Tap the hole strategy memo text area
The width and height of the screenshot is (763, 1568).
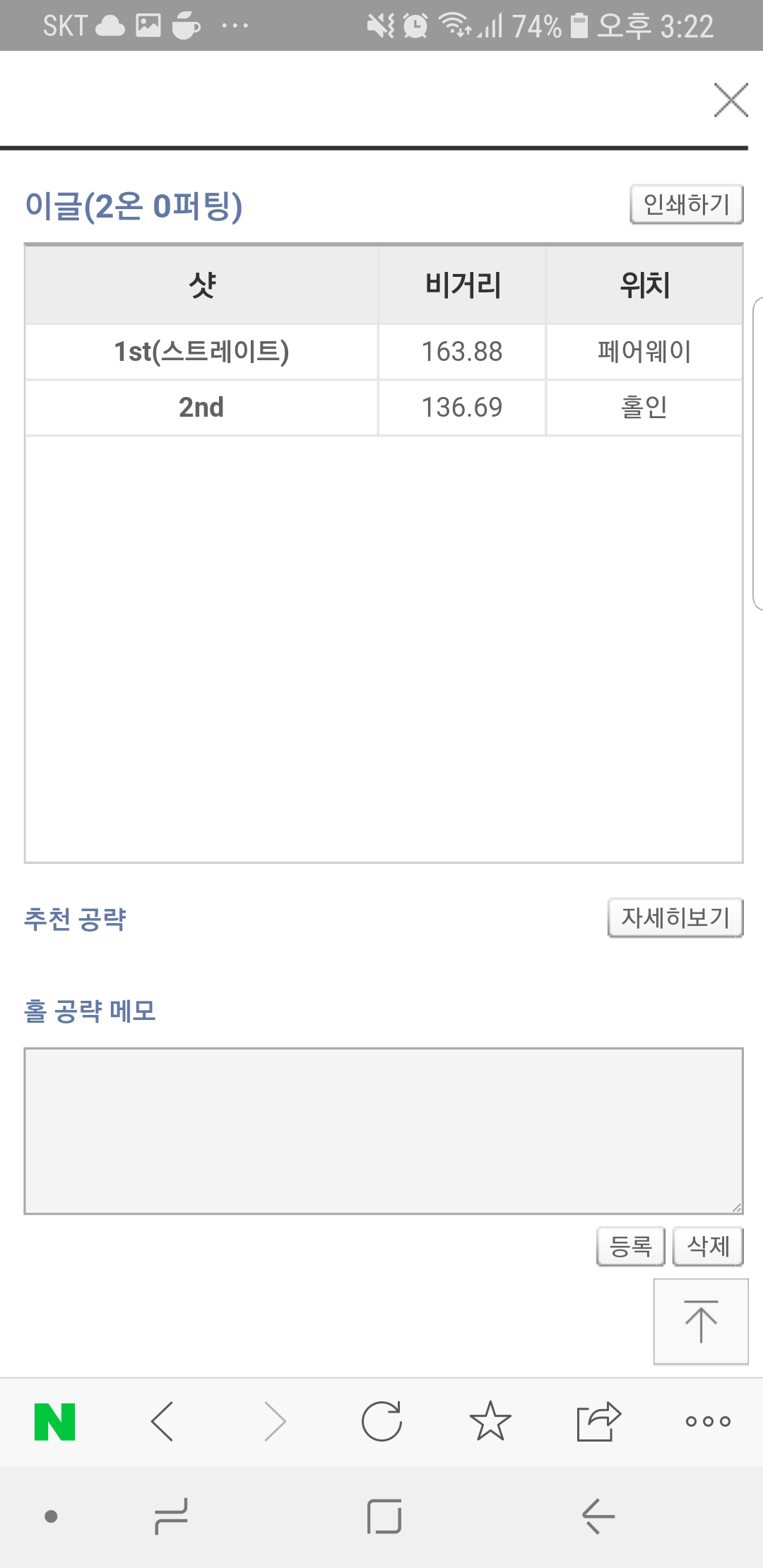(384, 1131)
